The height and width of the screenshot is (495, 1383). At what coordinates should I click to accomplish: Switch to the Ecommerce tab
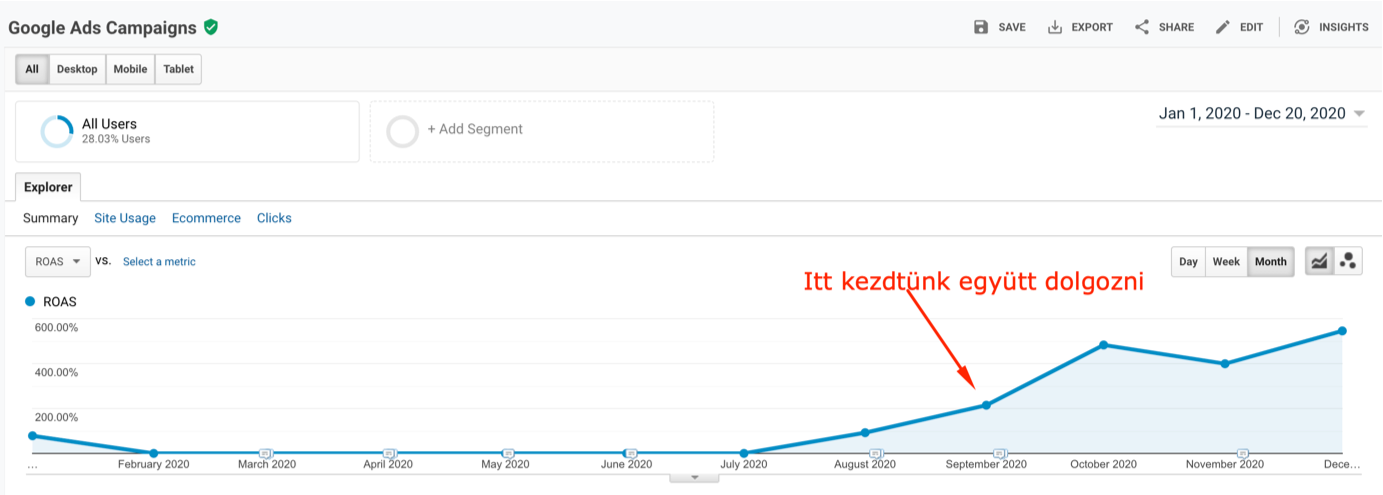coord(206,218)
